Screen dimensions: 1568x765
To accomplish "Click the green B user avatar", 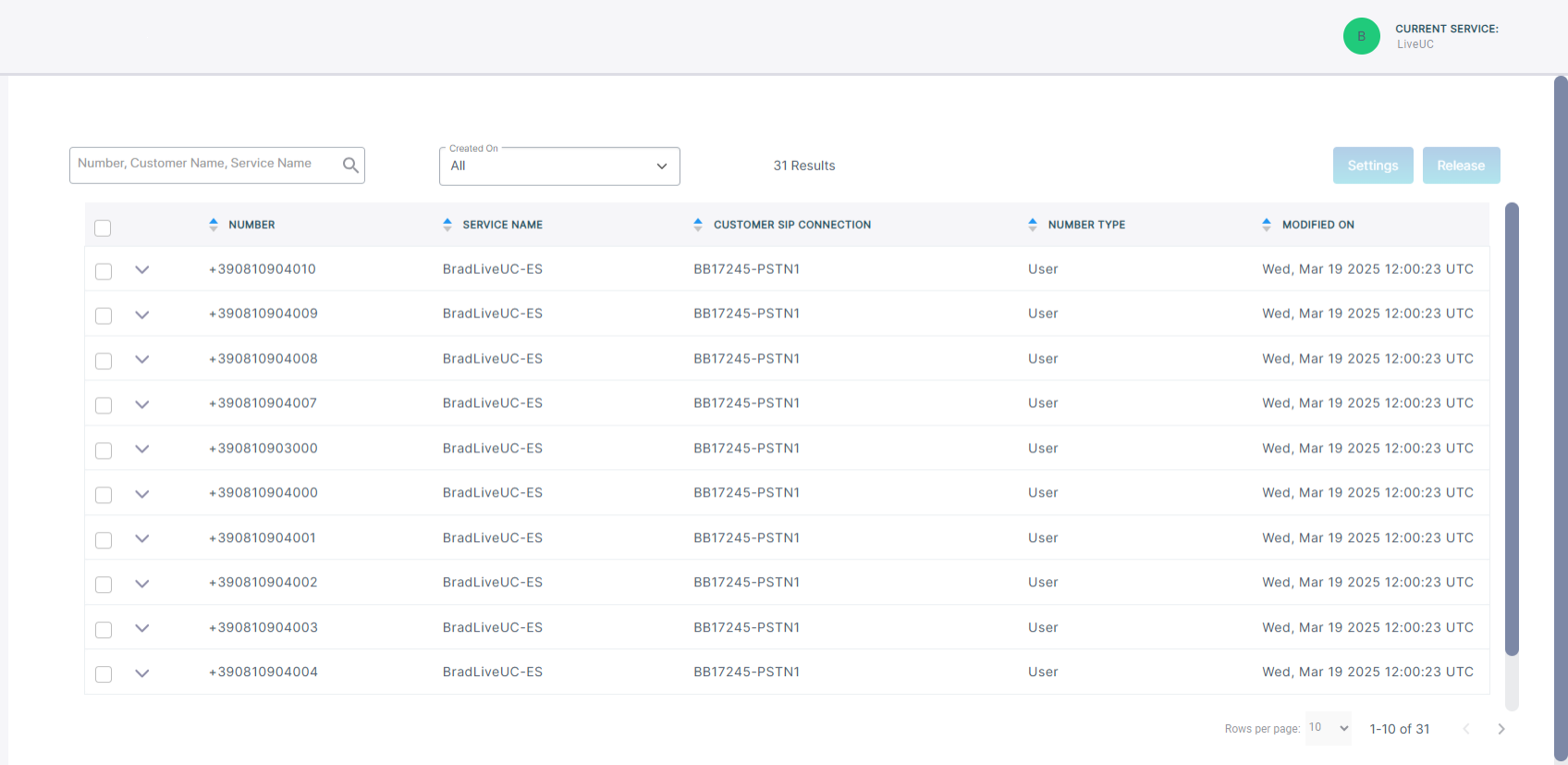I will pos(1361,36).
